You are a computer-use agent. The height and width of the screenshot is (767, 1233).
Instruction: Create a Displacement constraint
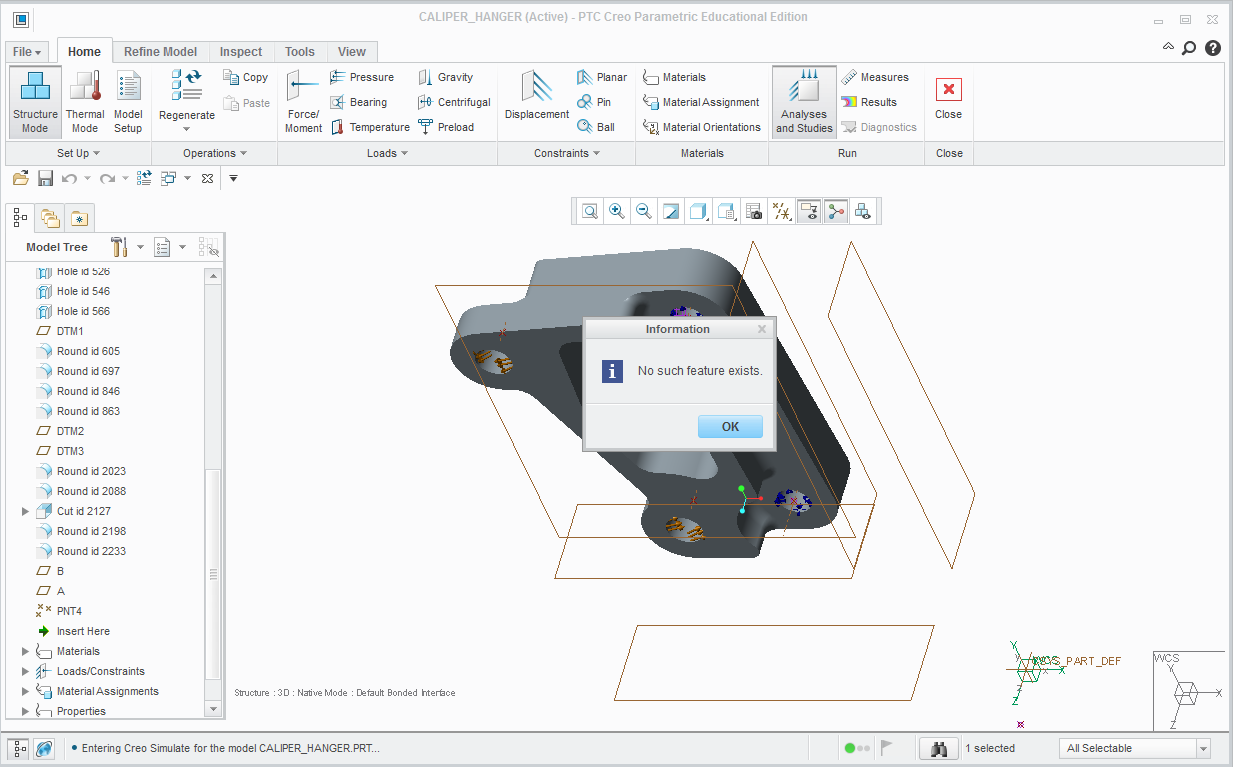pyautogui.click(x=537, y=97)
